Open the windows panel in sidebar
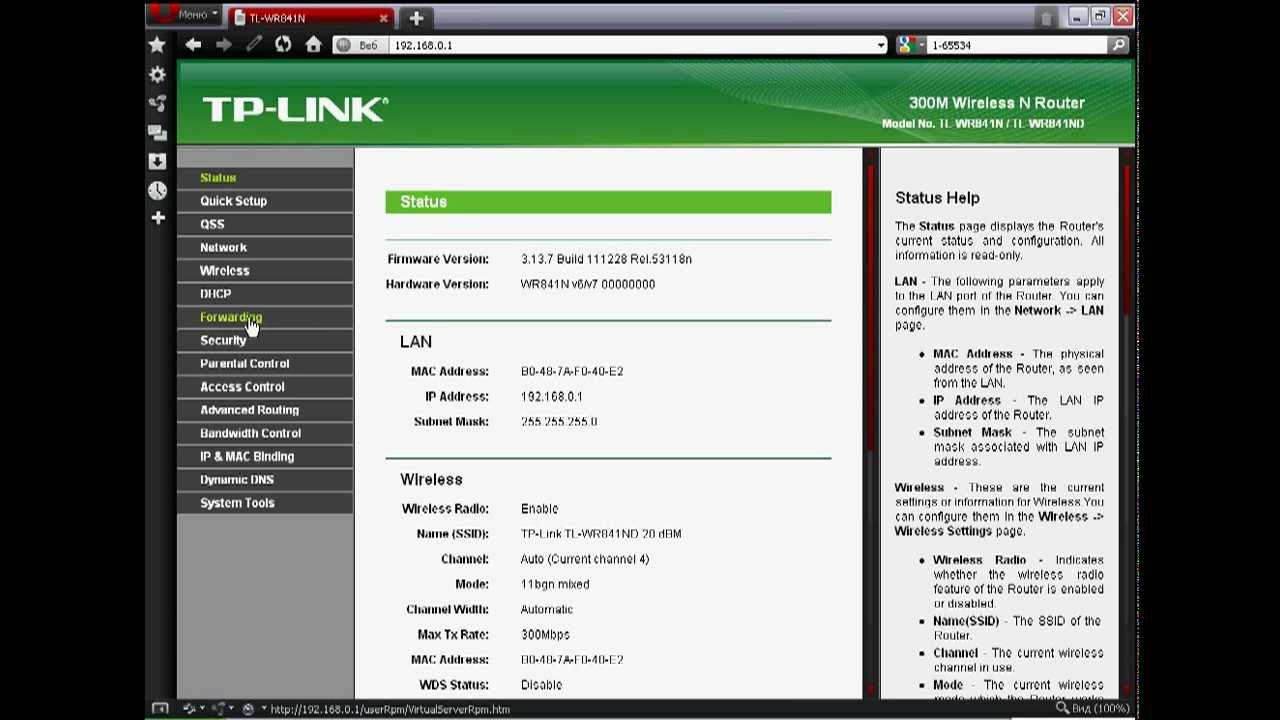Image resolution: width=1280 pixels, height=720 pixels. pos(157,132)
